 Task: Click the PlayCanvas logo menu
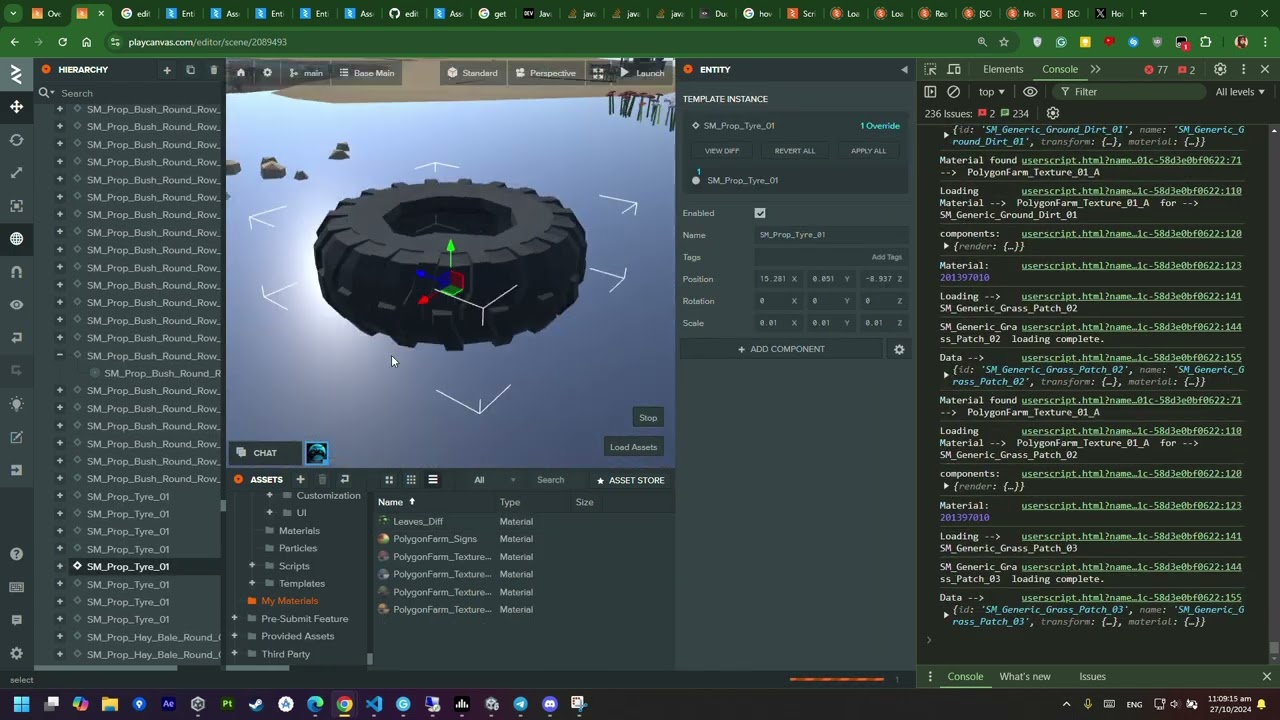pyautogui.click(x=16, y=74)
